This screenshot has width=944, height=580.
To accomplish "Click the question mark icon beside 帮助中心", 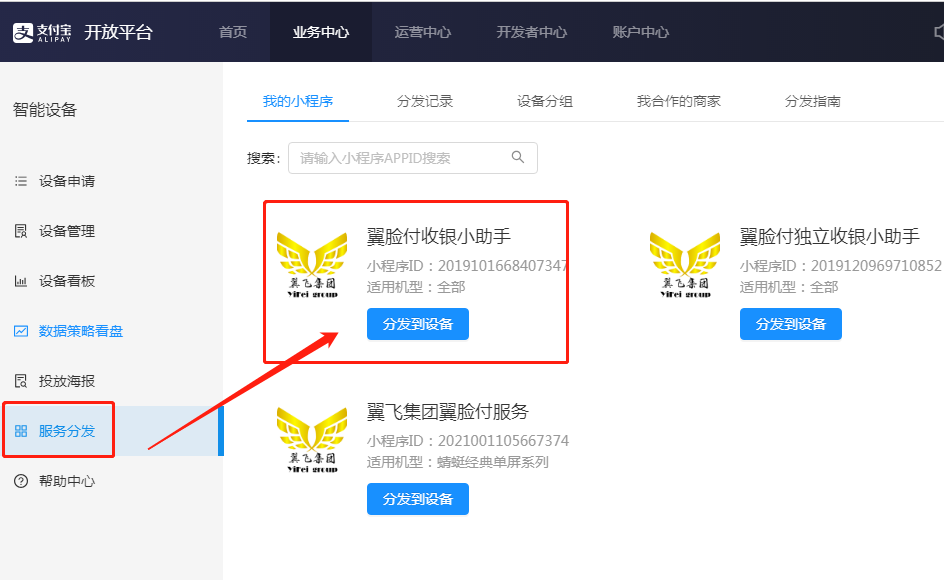I will point(21,481).
